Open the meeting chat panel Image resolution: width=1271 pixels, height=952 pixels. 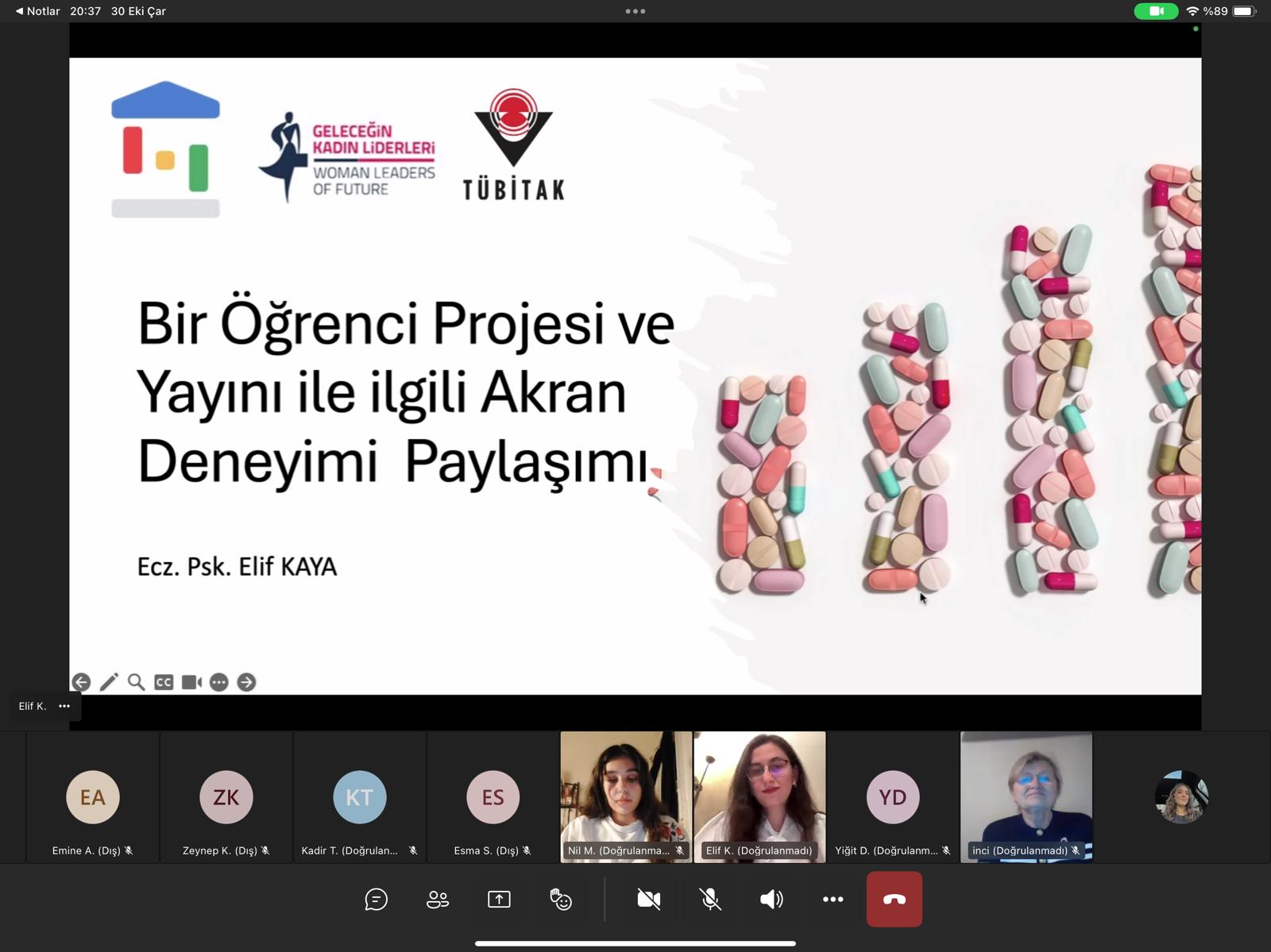click(x=376, y=899)
